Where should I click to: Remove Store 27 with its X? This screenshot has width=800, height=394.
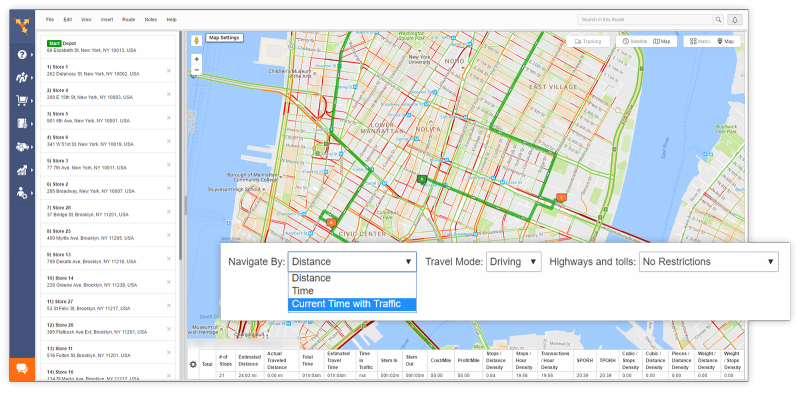(169, 306)
